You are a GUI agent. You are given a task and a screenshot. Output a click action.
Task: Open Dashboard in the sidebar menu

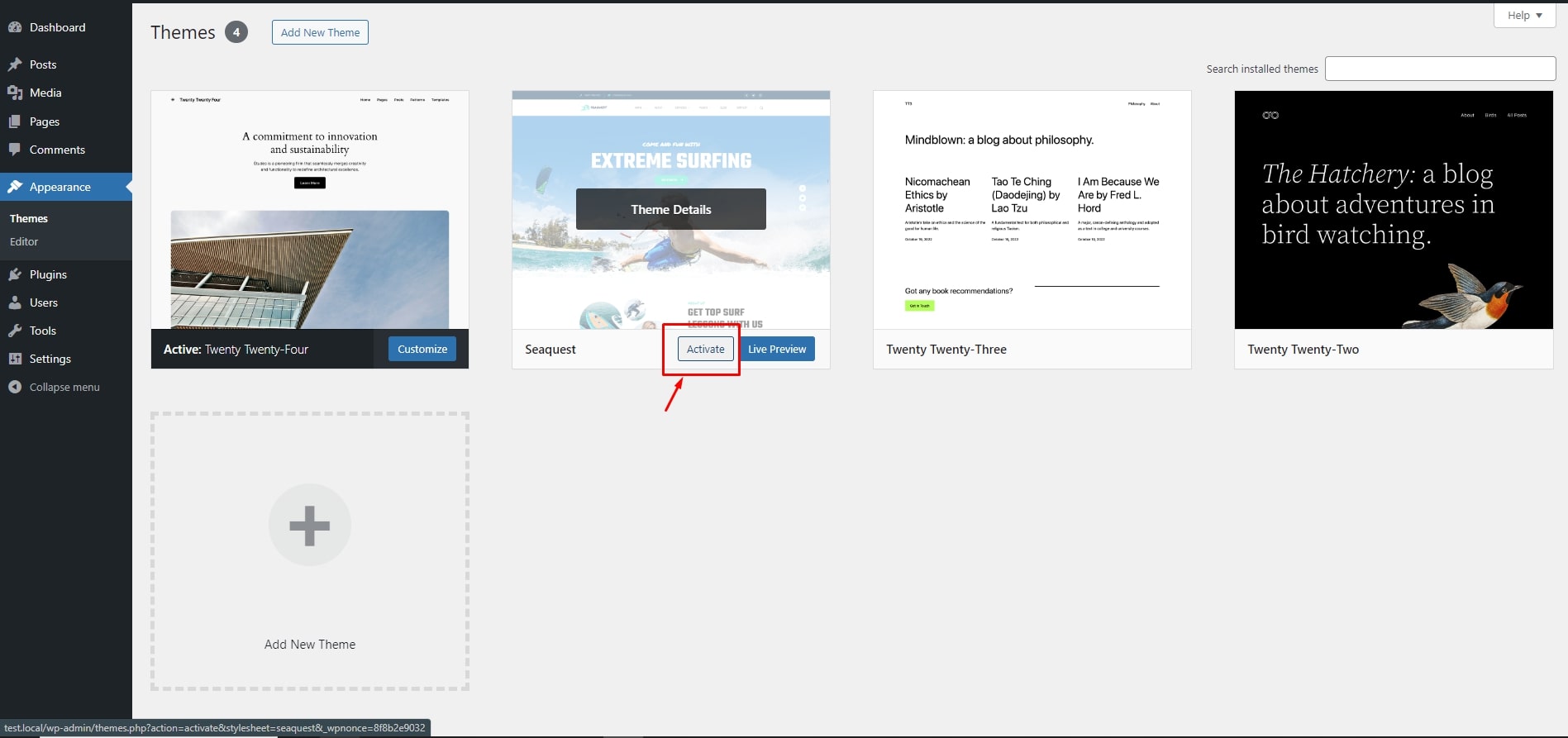66,27
